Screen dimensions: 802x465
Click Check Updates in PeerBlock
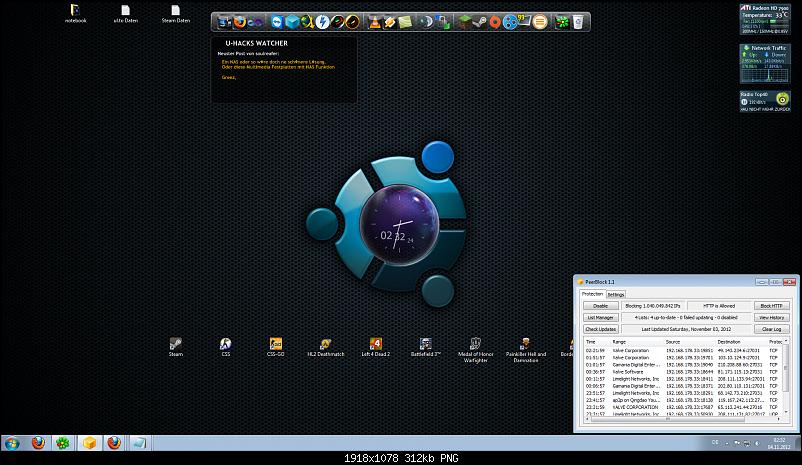(x=600, y=329)
